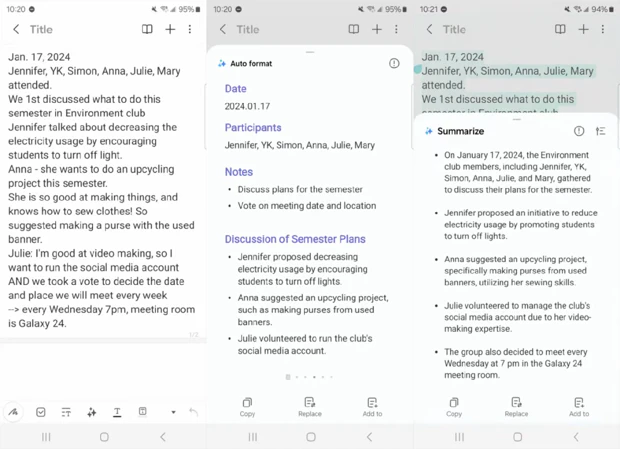Open the info icon in Auto format panel
This screenshot has width=620, height=449.
pos(394,64)
